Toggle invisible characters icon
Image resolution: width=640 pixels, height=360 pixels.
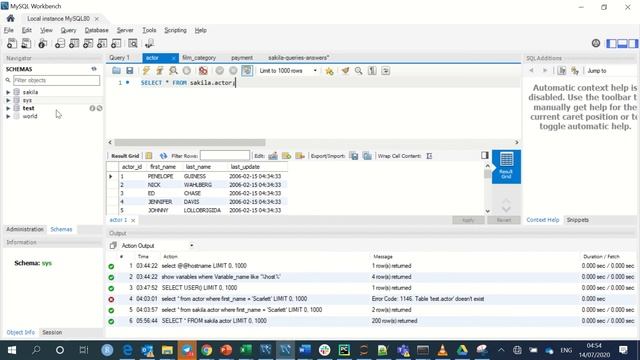[x=372, y=71]
